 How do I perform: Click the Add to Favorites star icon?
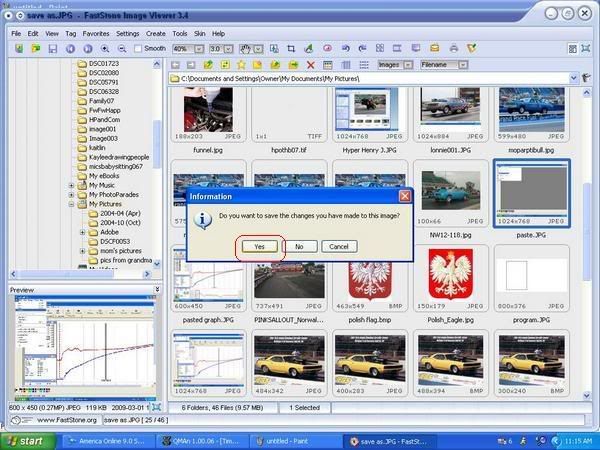(x=241, y=65)
